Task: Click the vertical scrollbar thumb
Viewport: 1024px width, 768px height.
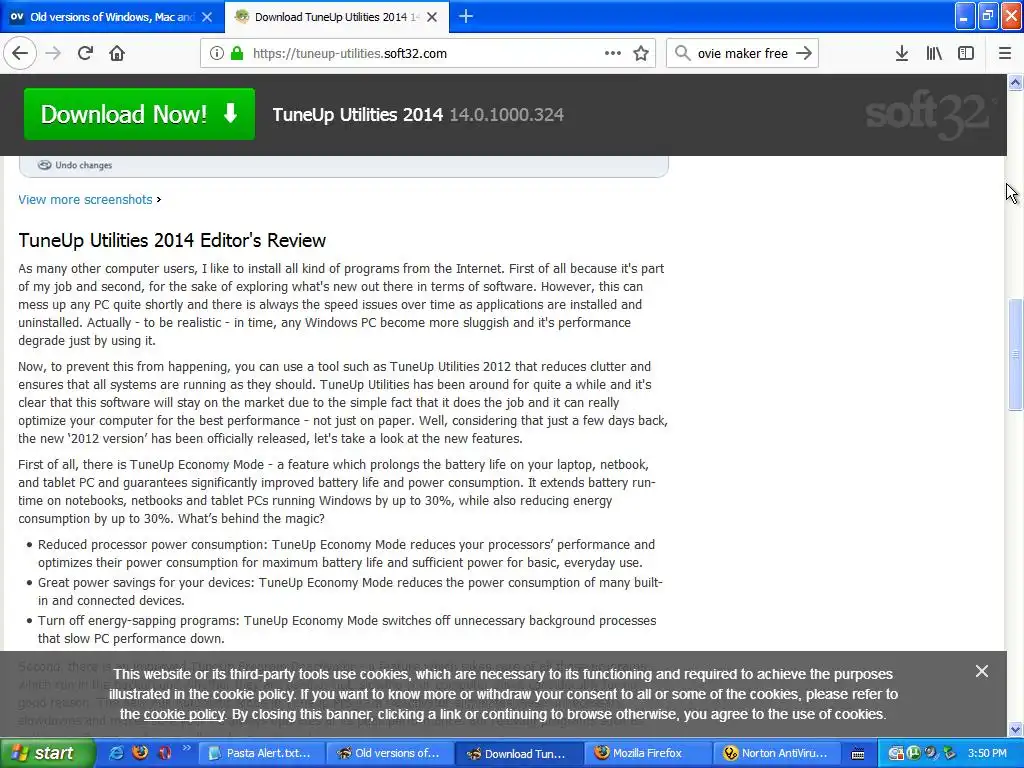Action: [x=1015, y=355]
